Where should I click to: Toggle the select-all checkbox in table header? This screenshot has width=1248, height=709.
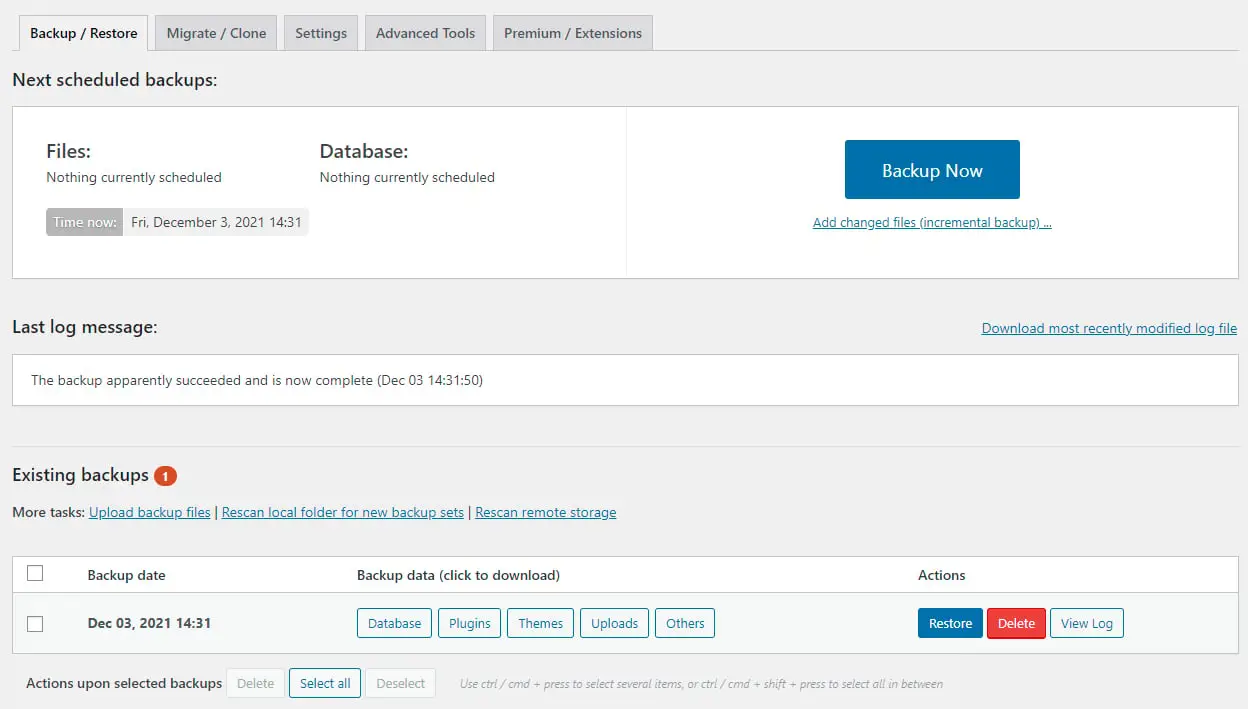[x=35, y=573]
